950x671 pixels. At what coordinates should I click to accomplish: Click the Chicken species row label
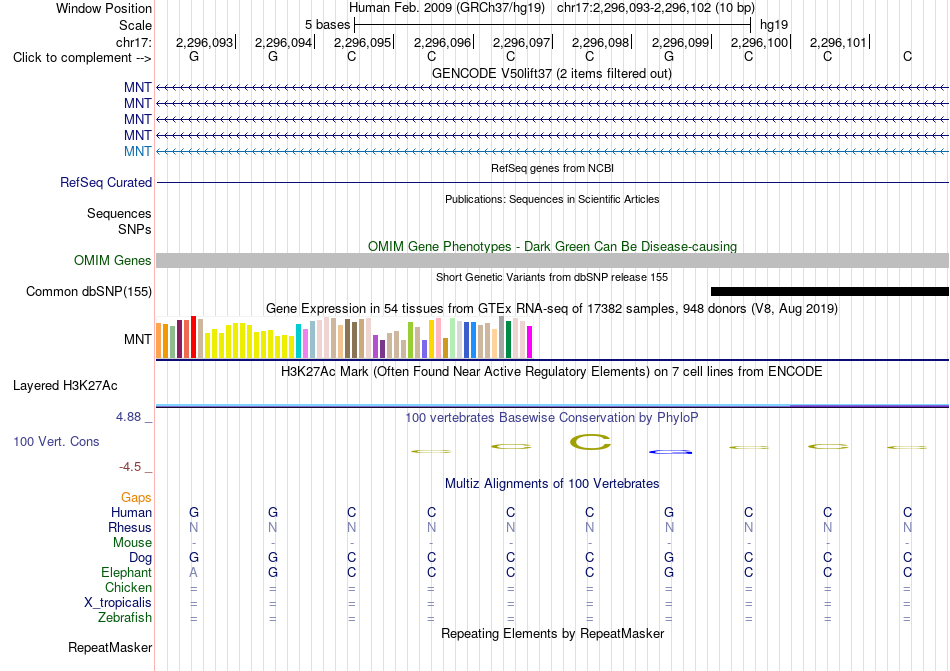[x=128, y=587]
